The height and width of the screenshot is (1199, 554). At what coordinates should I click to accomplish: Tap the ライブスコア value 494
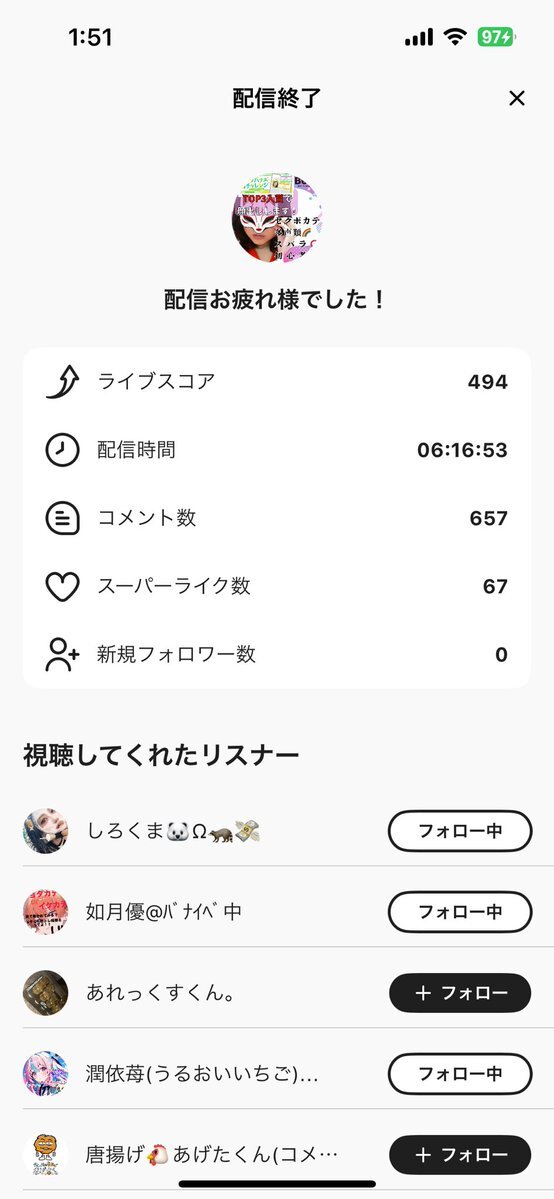tap(488, 382)
